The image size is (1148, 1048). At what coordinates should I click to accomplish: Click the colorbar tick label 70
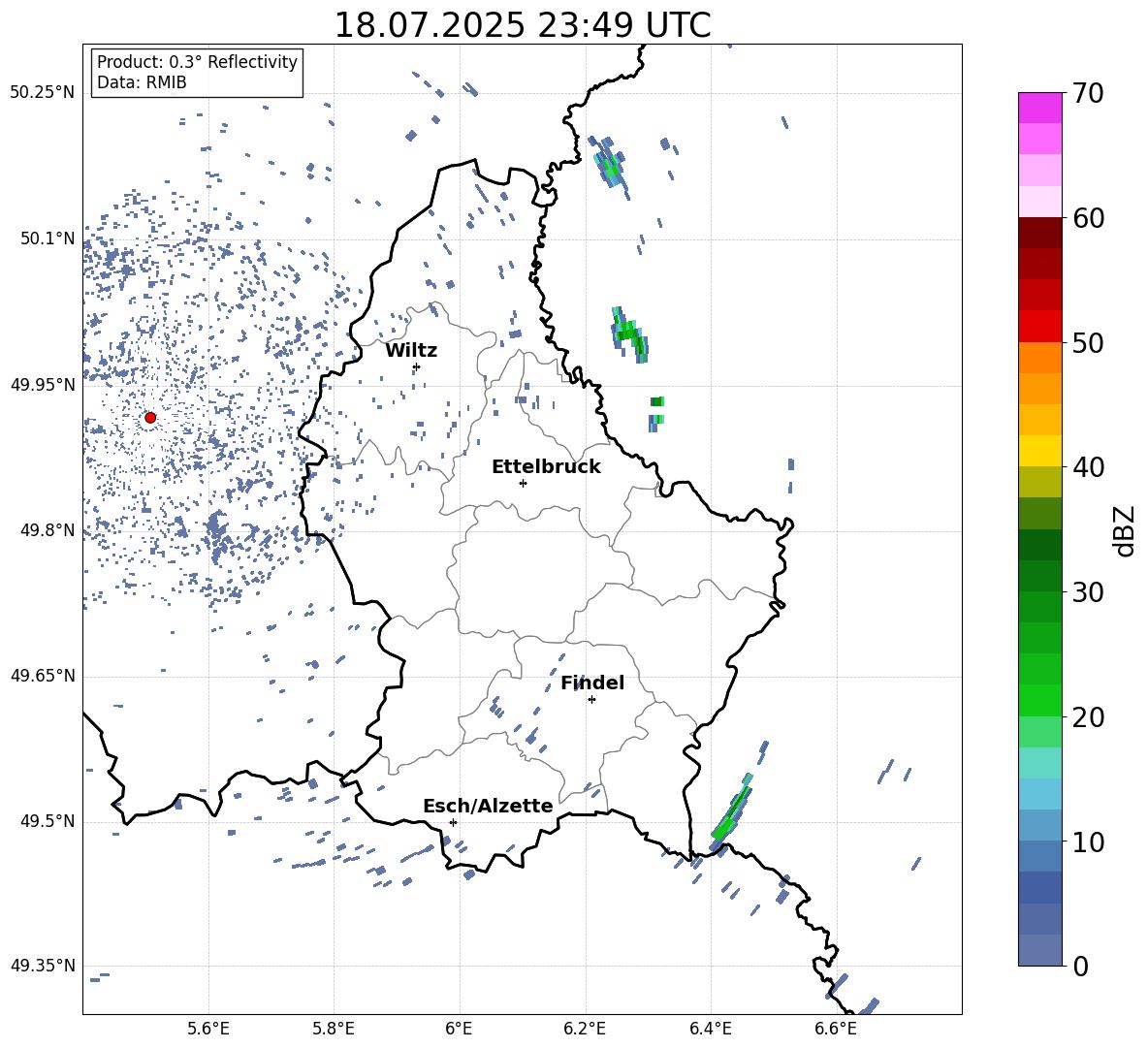(1088, 93)
